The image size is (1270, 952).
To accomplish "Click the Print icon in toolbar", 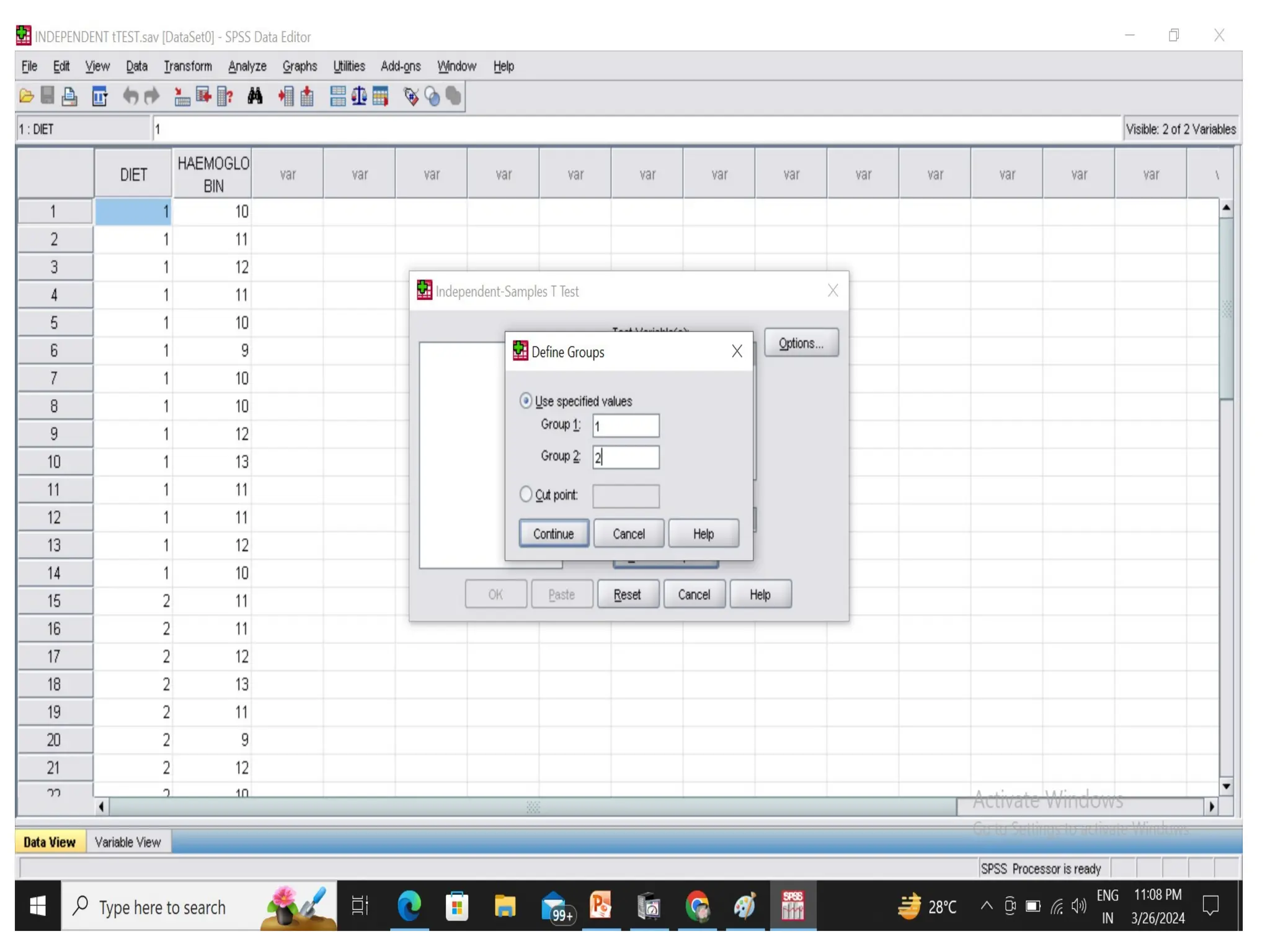I will [x=69, y=96].
